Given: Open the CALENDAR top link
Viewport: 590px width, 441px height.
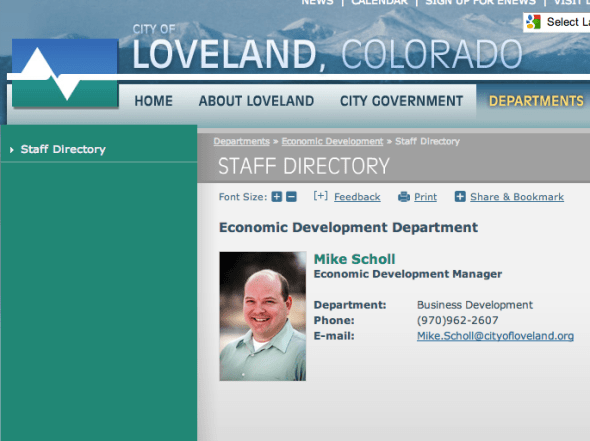Looking at the screenshot, I should (x=379, y=2).
